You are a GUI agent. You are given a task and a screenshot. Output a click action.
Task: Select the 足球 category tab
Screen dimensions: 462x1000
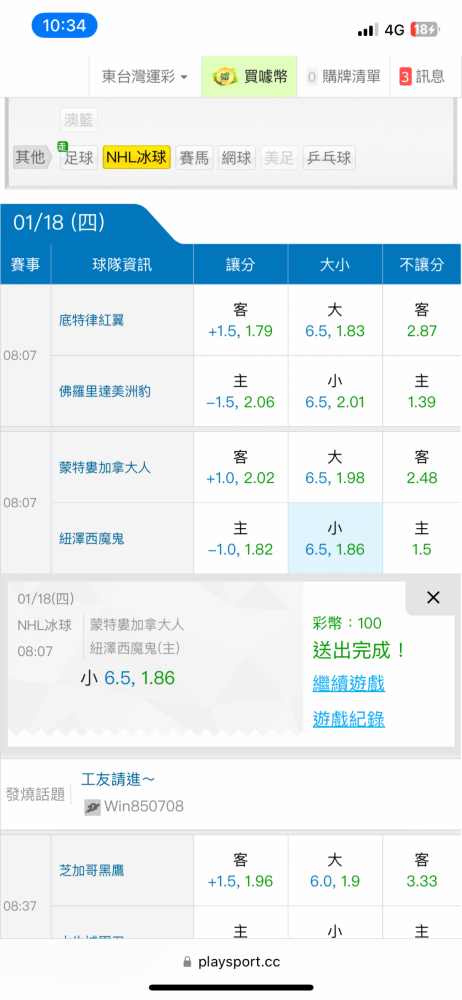pyautogui.click(x=79, y=158)
